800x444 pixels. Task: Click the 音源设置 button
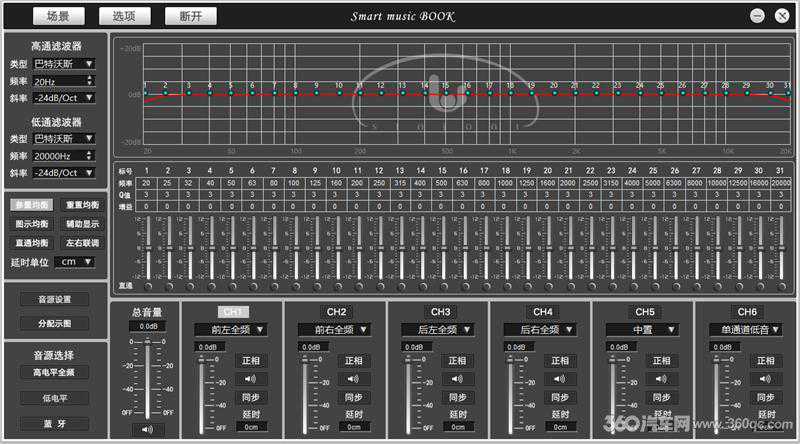(54, 299)
